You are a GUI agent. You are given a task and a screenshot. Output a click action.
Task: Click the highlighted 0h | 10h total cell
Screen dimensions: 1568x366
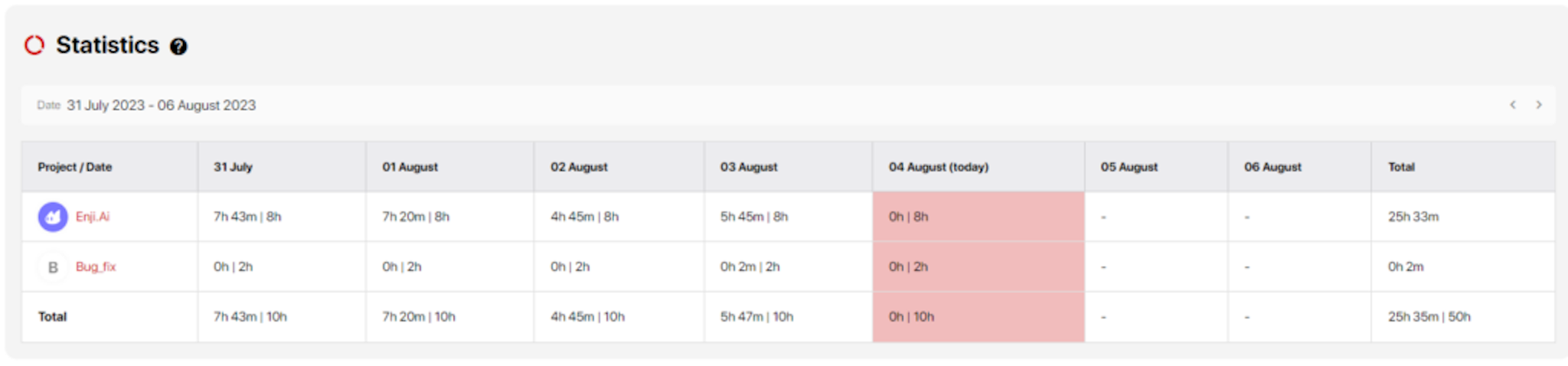[x=978, y=316]
